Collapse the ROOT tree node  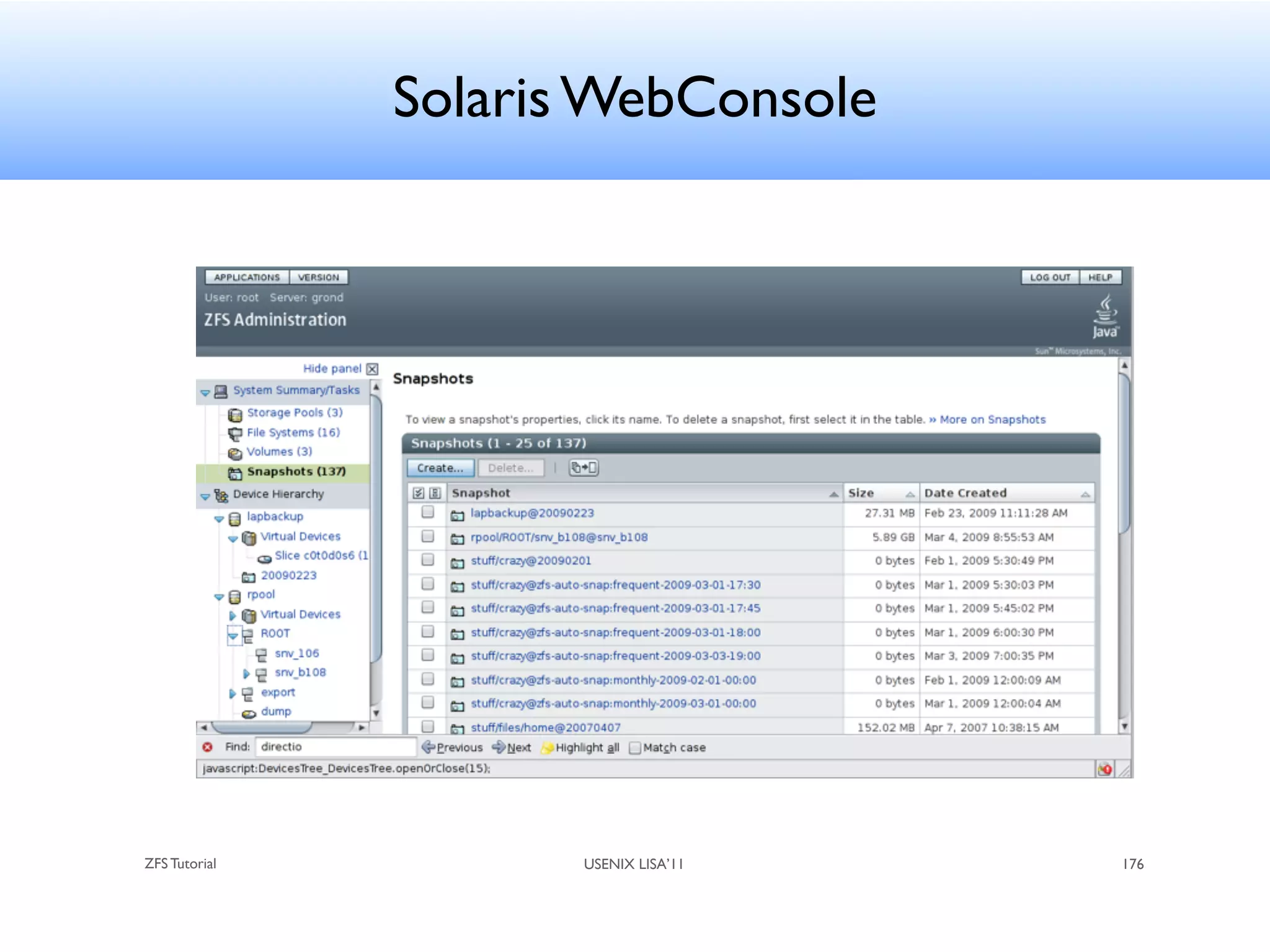tap(233, 636)
